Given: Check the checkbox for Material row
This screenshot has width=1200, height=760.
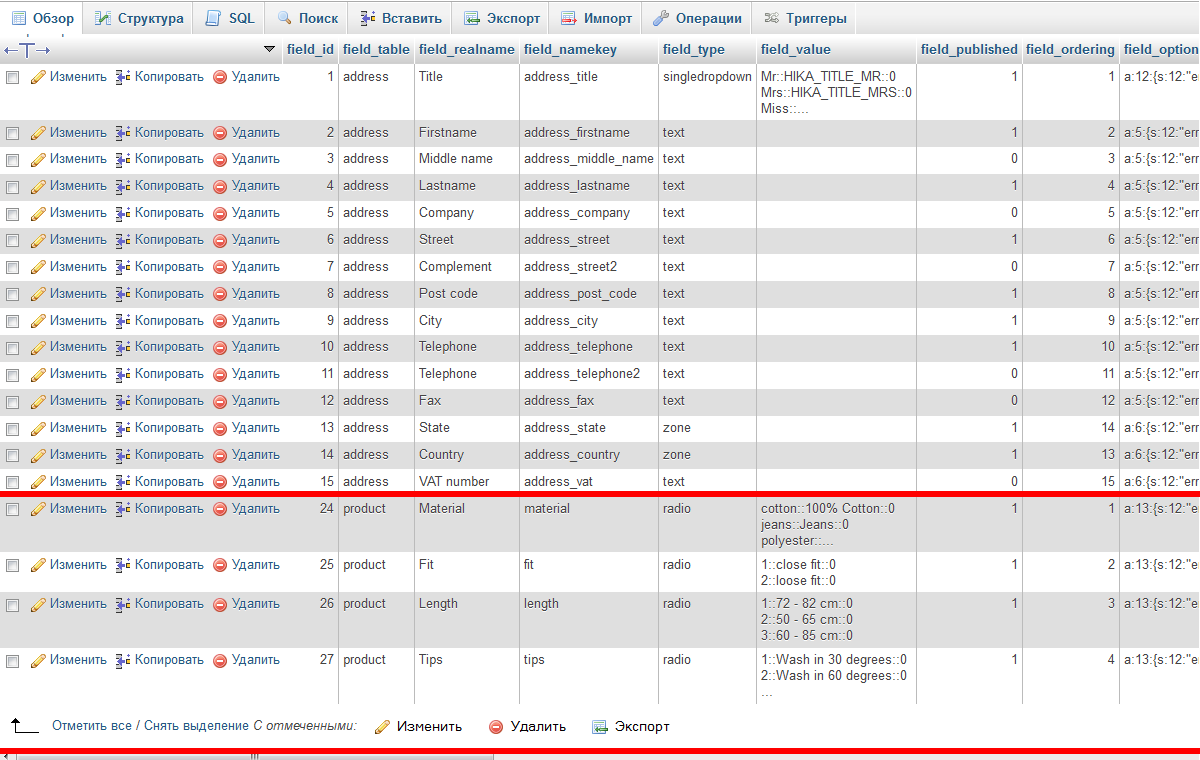Looking at the screenshot, I should pyautogui.click(x=13, y=509).
